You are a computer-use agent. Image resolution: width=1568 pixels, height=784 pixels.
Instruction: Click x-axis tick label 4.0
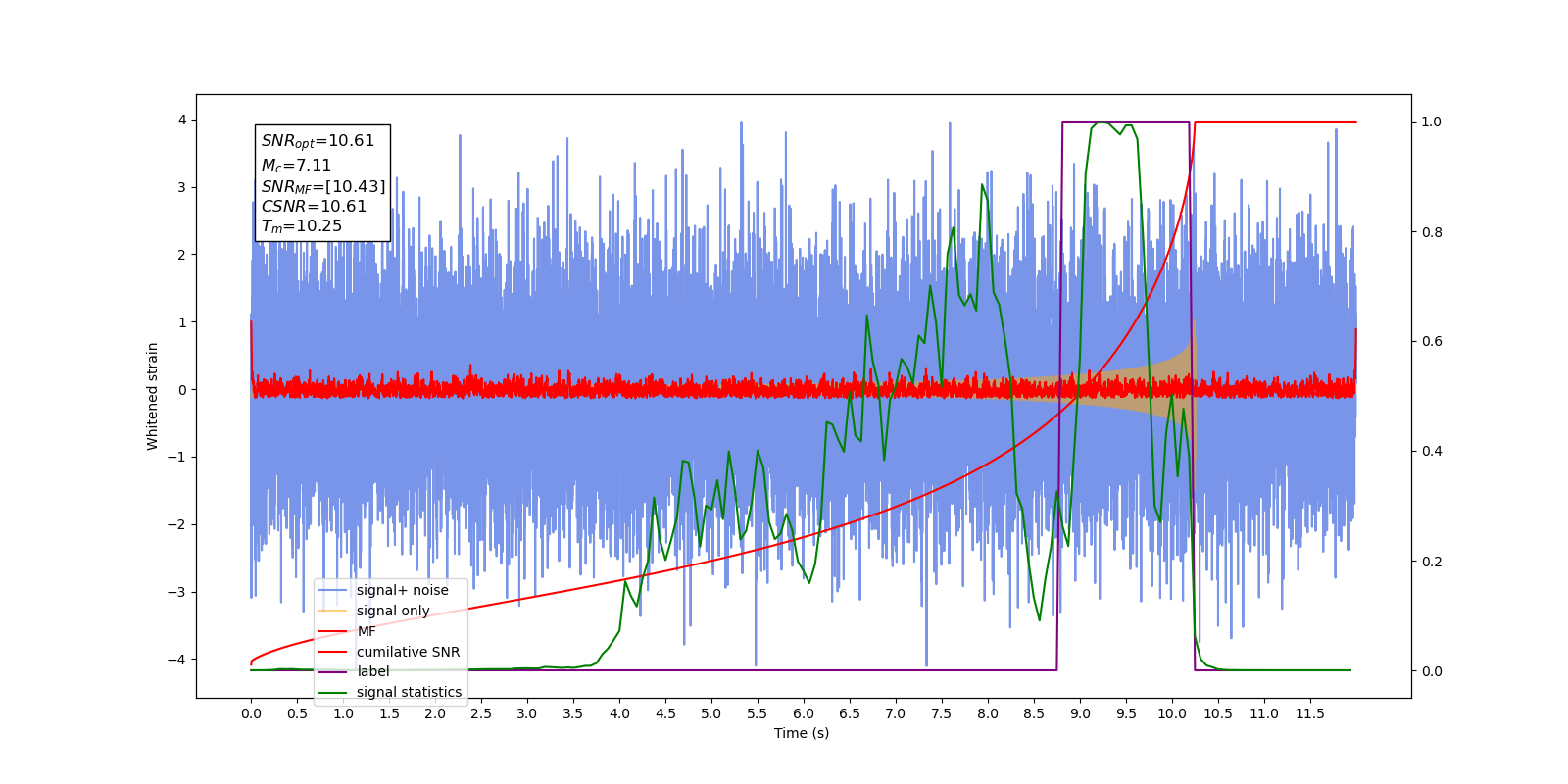(619, 713)
